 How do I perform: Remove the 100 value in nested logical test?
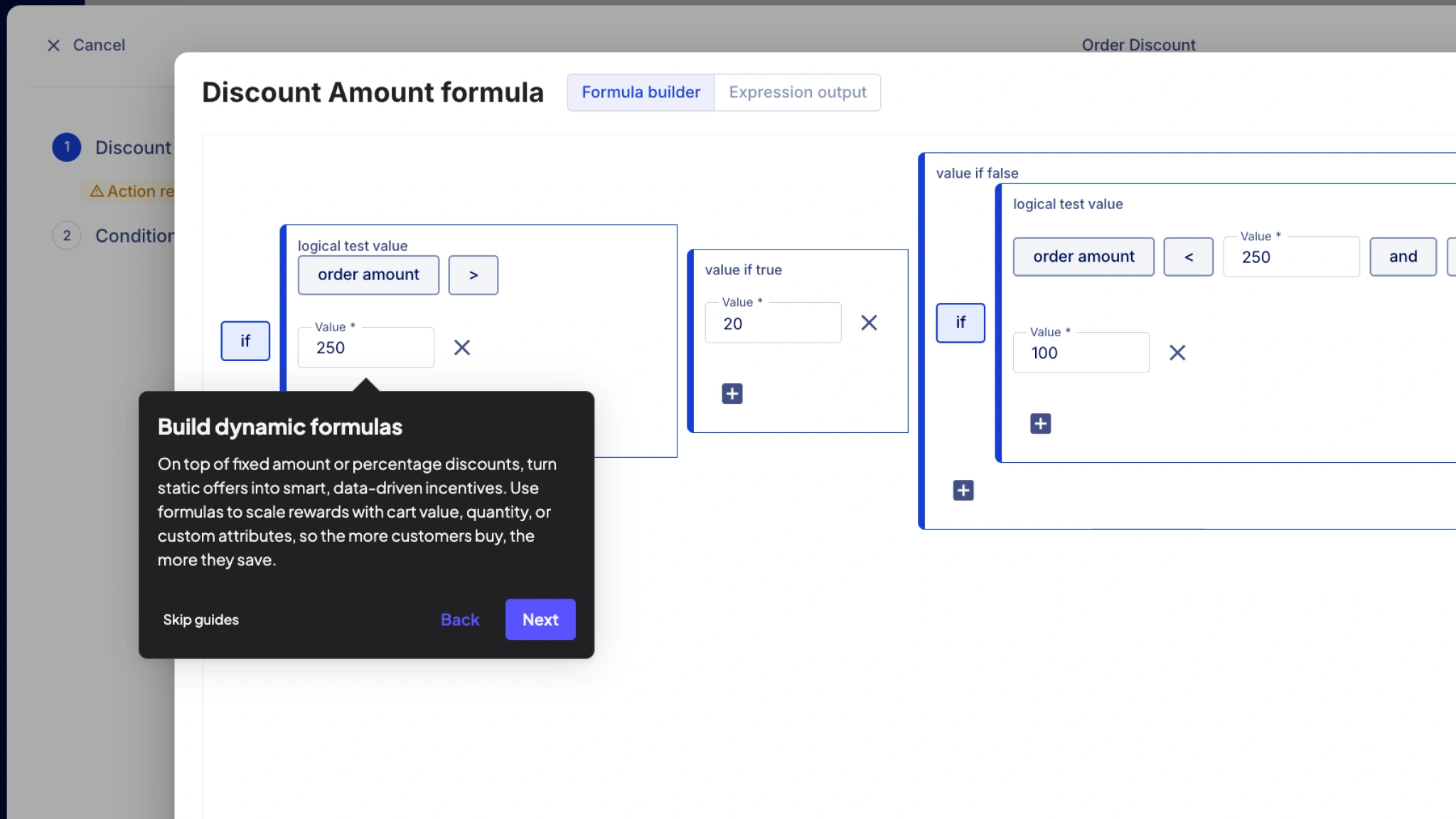1177,353
